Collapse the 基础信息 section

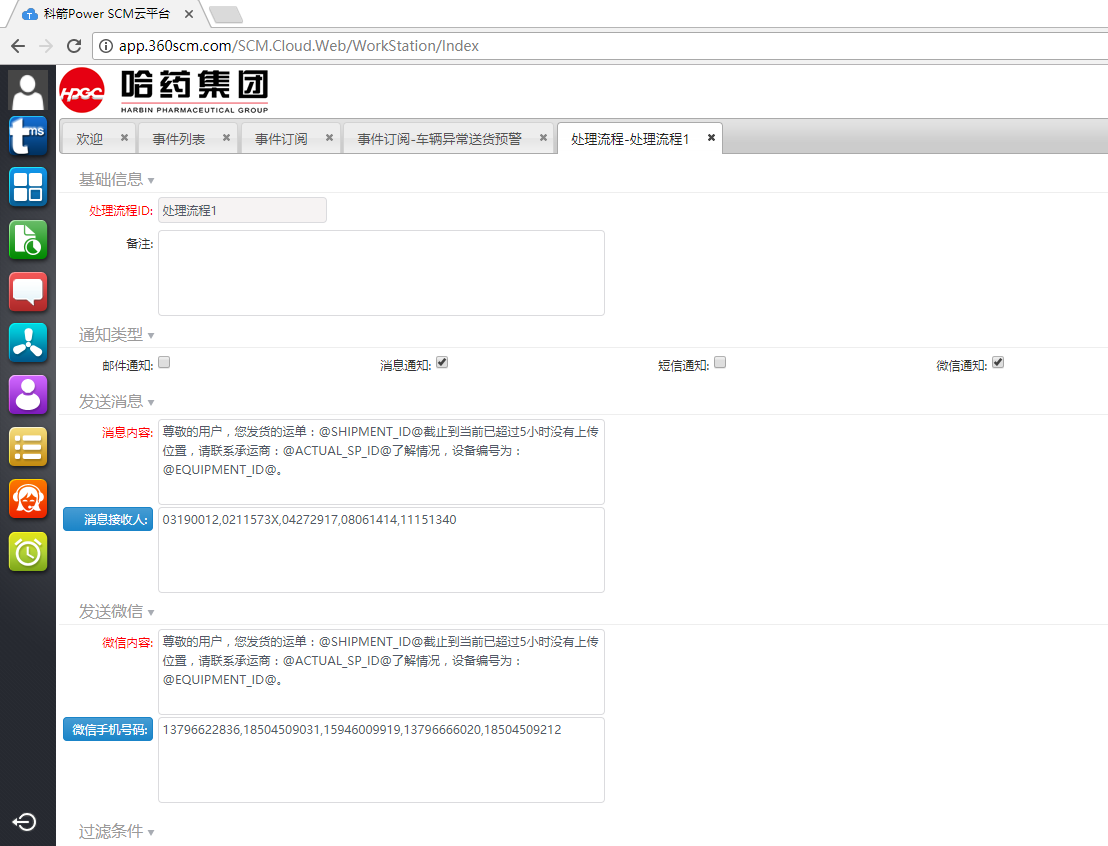point(116,180)
